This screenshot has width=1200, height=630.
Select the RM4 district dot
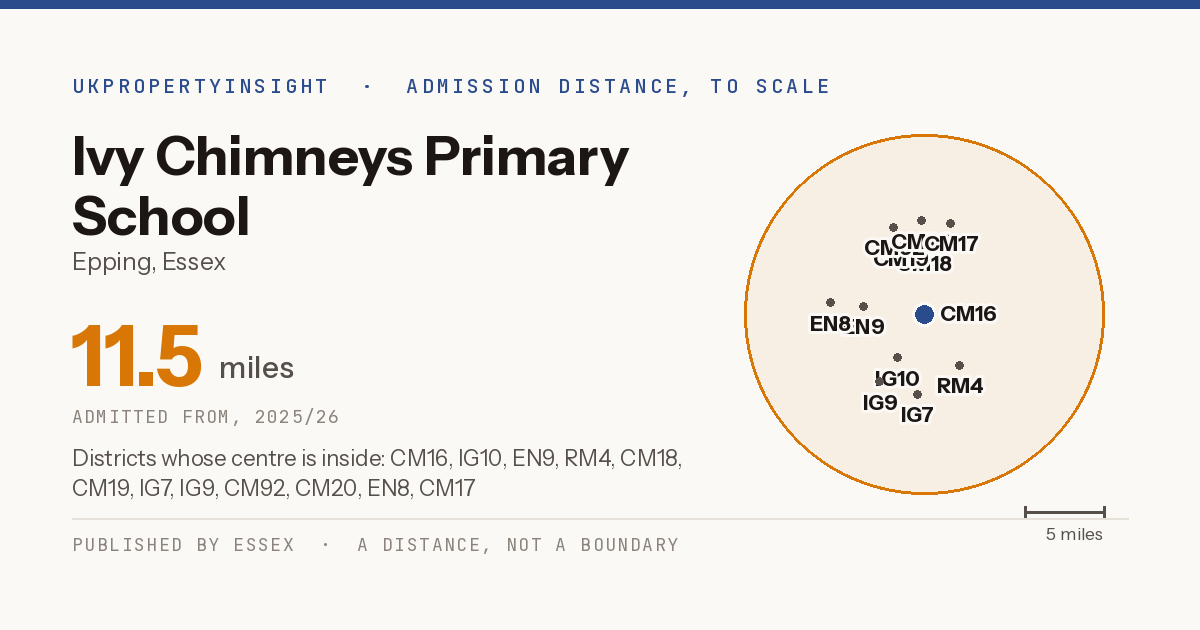tap(959, 365)
